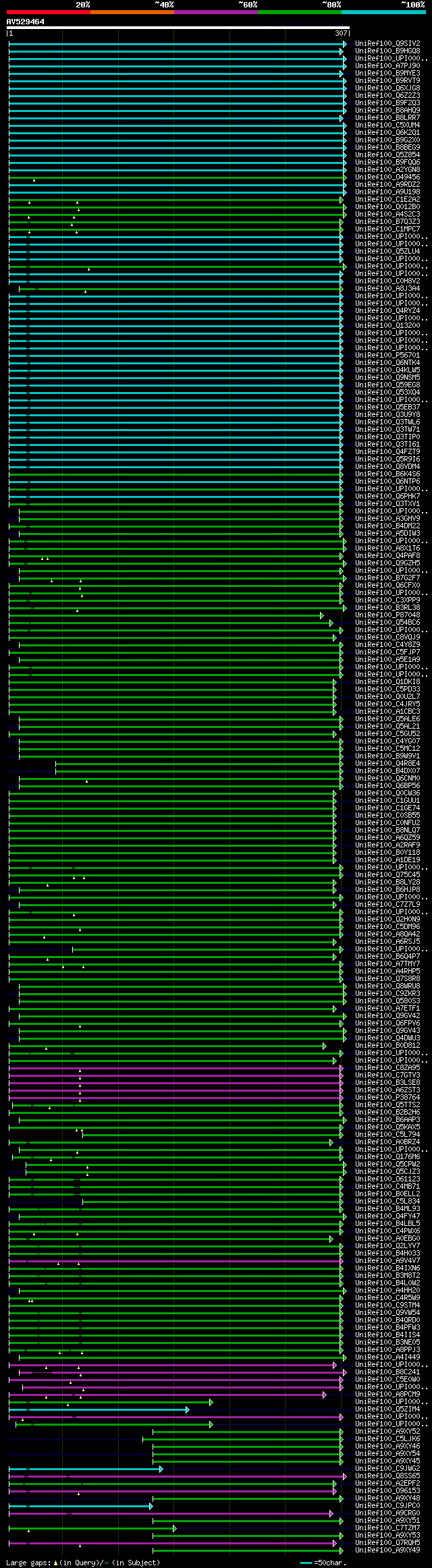
Task: Open hit UniRef100_C1E2A2
Action: [x=387, y=200]
